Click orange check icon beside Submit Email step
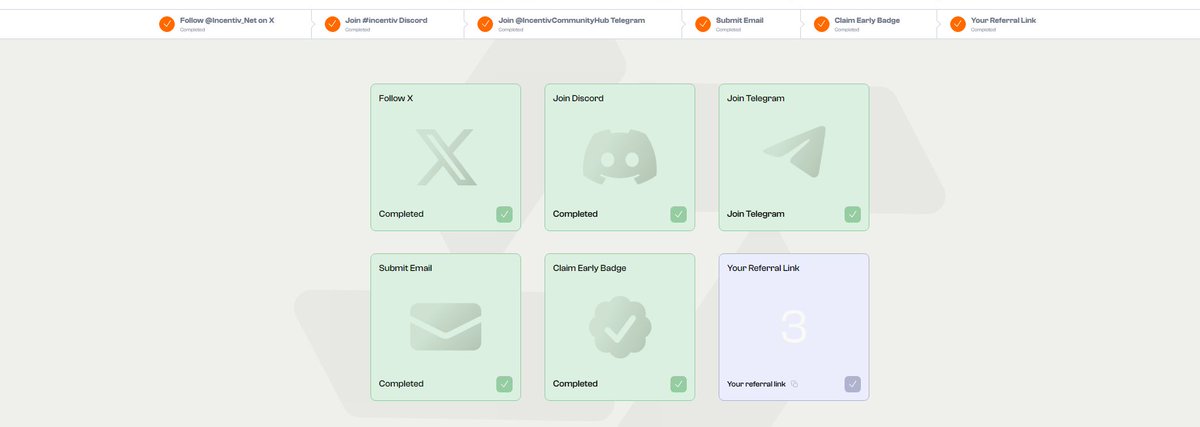The width and height of the screenshot is (1200, 427). pyautogui.click(x=702, y=24)
